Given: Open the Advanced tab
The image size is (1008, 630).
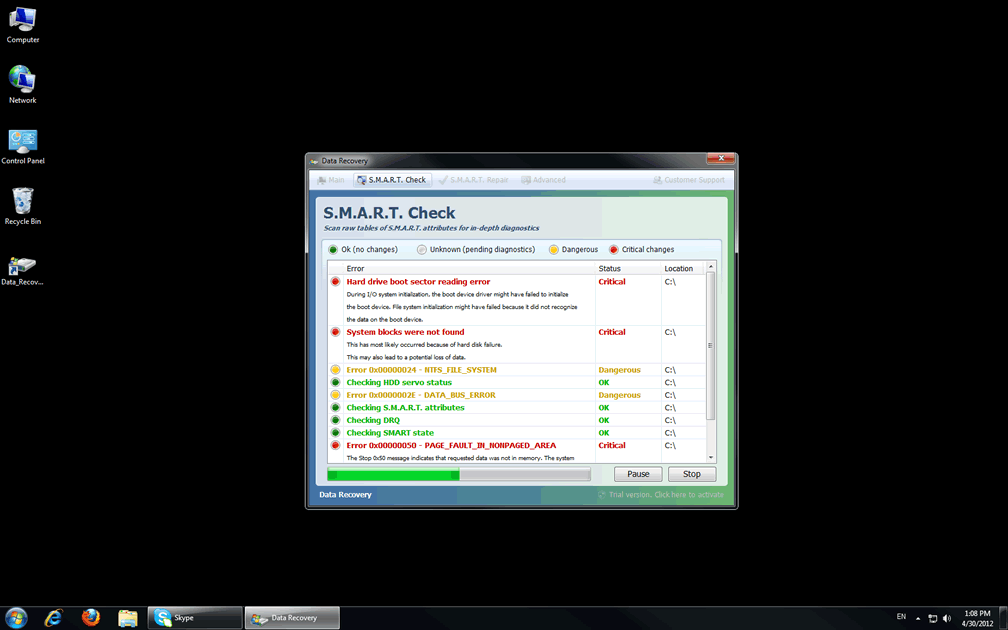Looking at the screenshot, I should [543, 180].
